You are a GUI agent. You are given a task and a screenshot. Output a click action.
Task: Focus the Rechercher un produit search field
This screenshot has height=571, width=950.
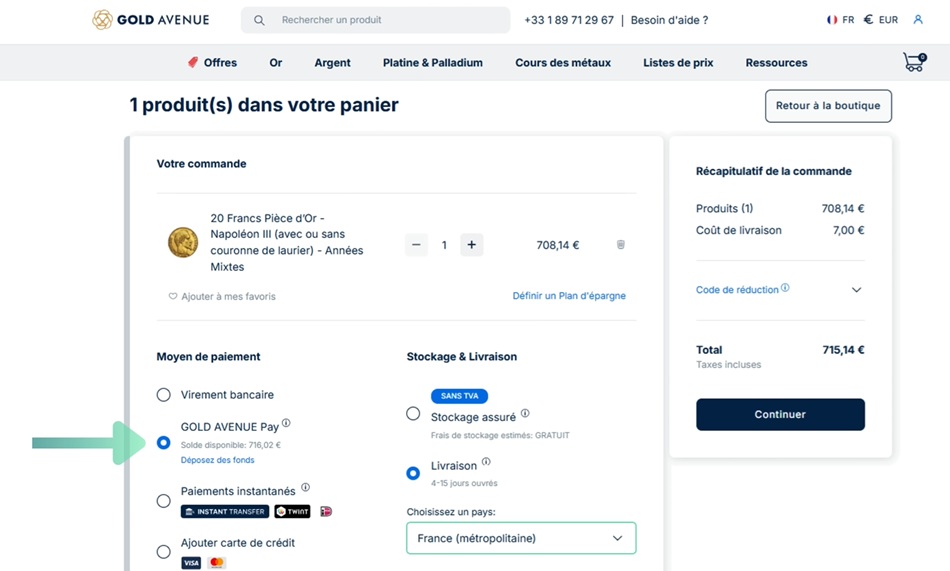click(x=376, y=20)
